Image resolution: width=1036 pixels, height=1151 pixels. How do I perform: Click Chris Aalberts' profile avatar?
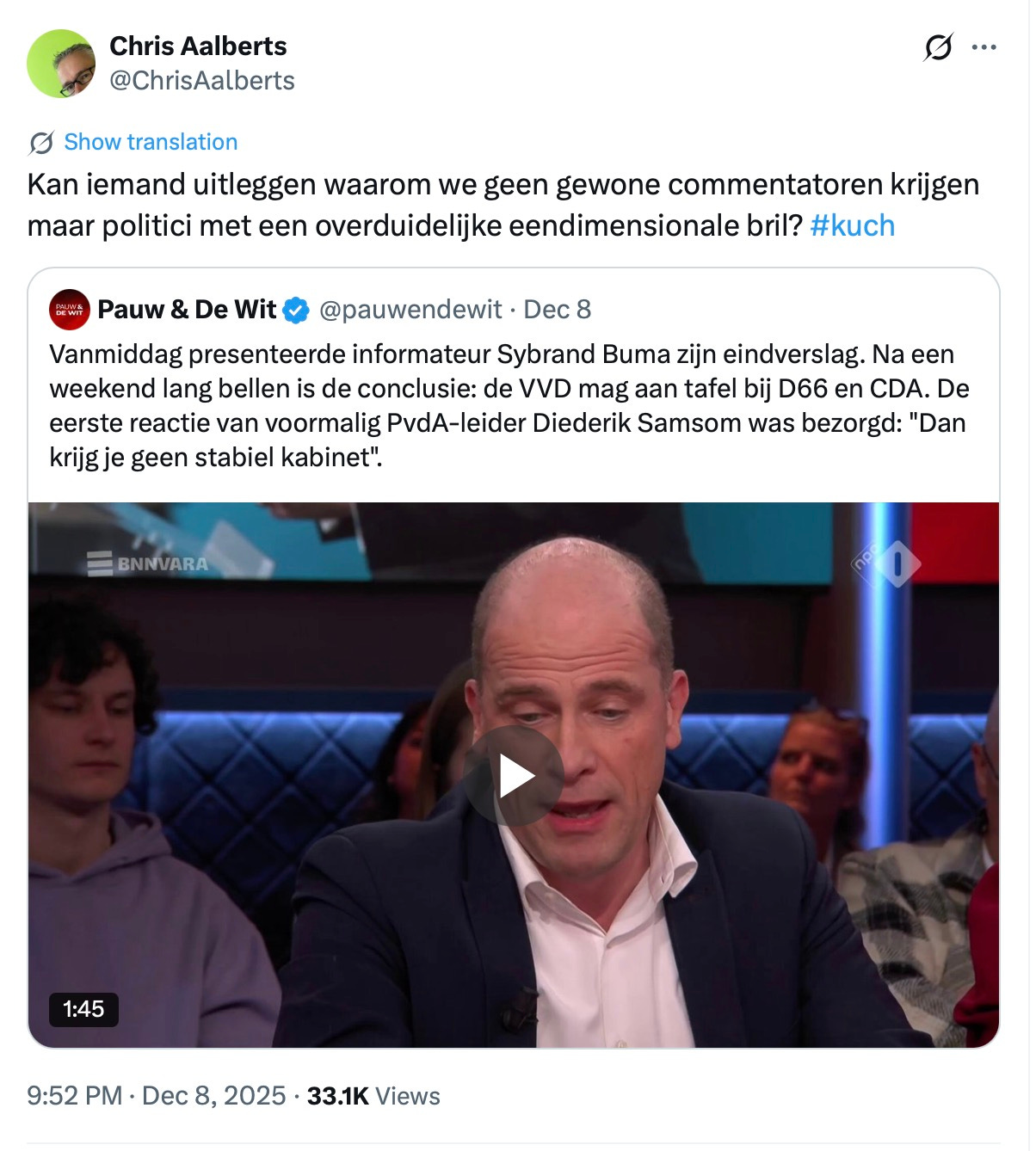[x=61, y=64]
